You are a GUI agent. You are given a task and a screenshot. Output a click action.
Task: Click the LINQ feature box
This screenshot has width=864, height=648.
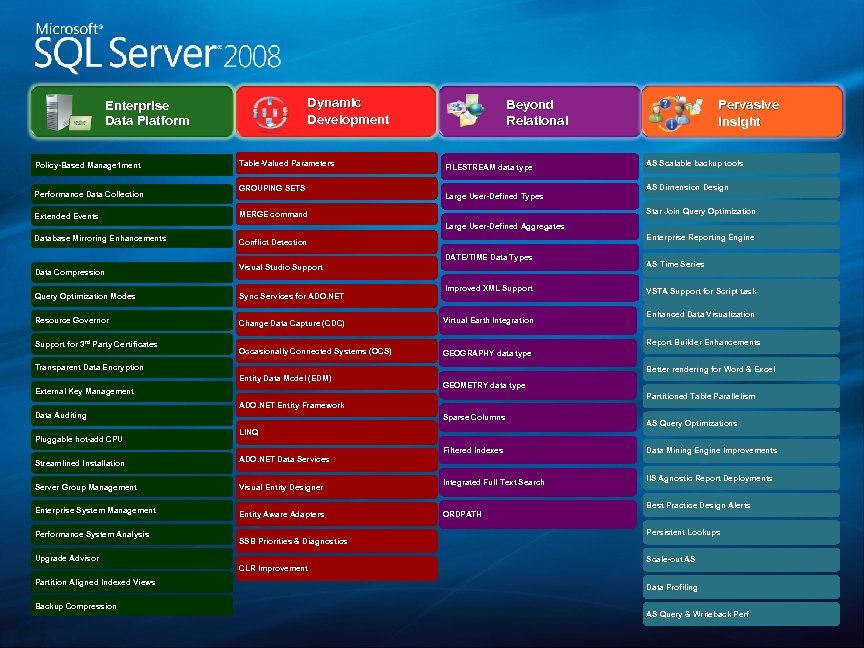336,432
